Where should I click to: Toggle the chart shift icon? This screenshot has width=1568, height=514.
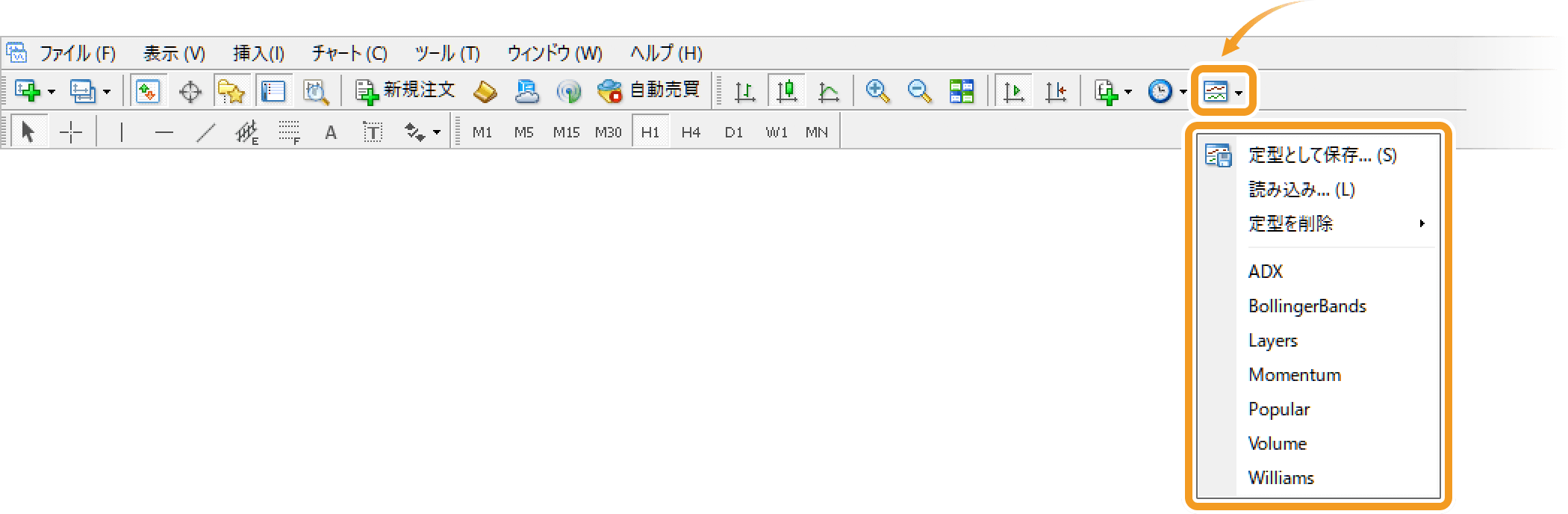pos(1056,92)
